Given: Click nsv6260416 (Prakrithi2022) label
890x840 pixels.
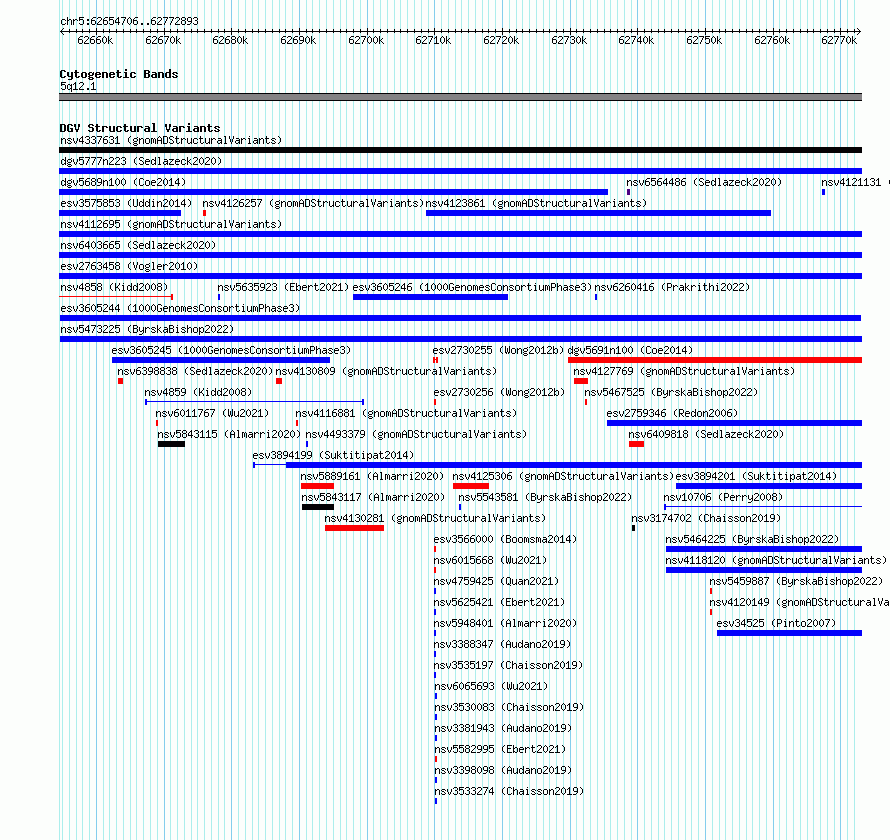Looking at the screenshot, I should (672, 287).
